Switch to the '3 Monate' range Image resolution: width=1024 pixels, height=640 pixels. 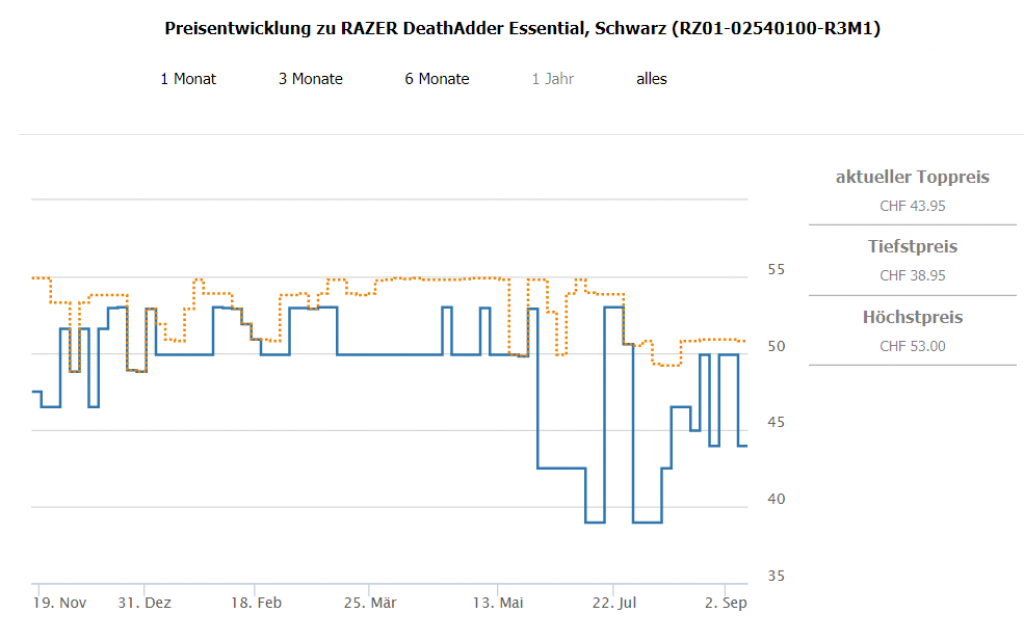(x=310, y=79)
